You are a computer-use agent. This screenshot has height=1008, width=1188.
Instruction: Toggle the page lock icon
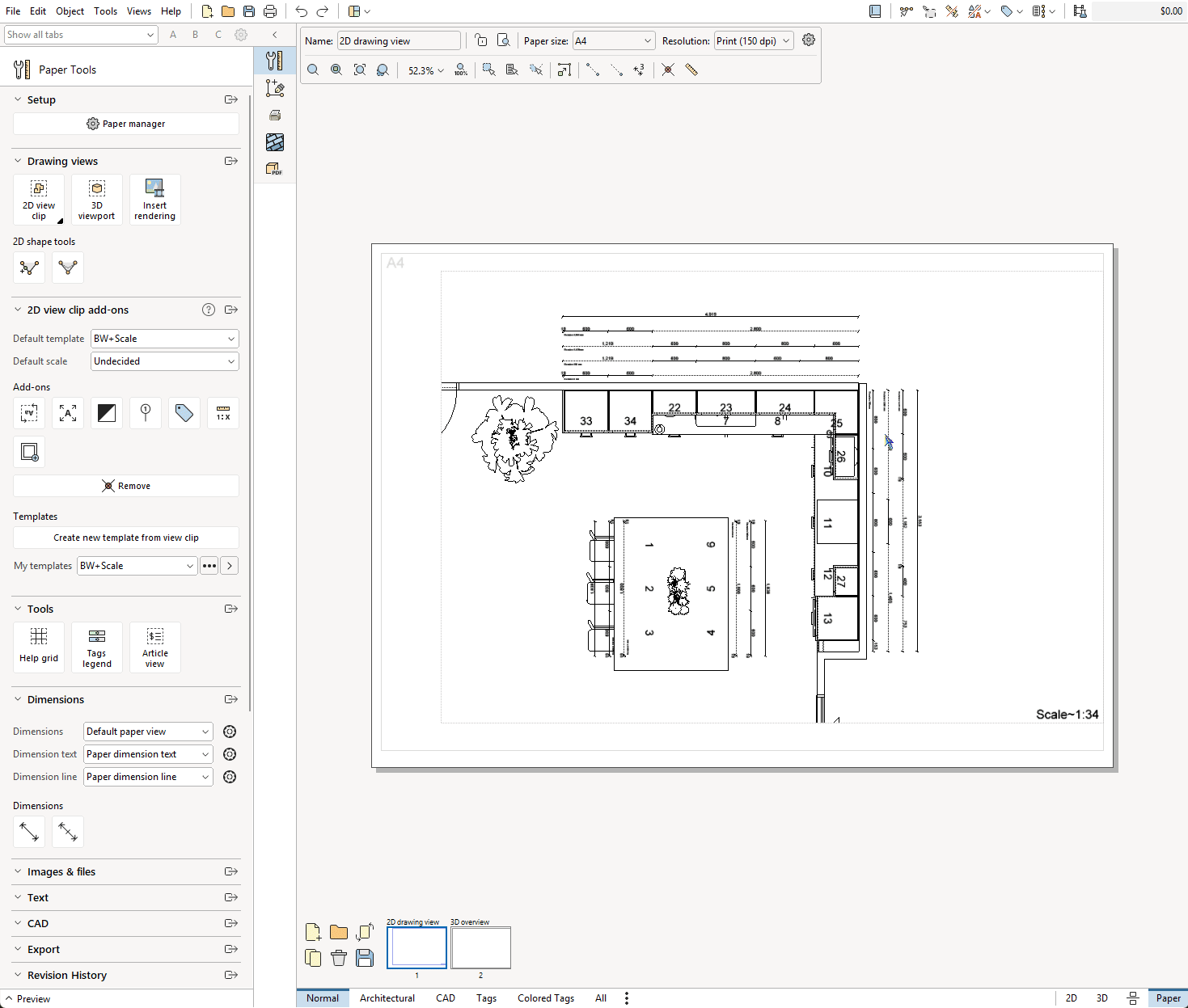[481, 40]
